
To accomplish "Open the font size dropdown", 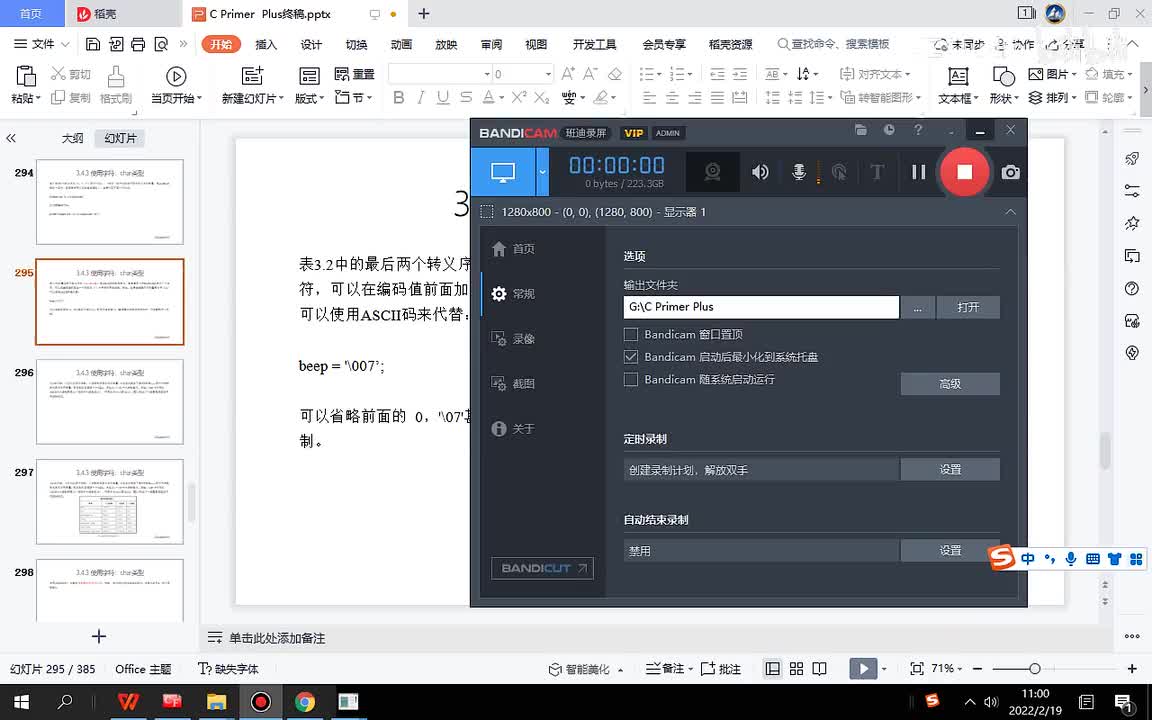I will point(548,74).
